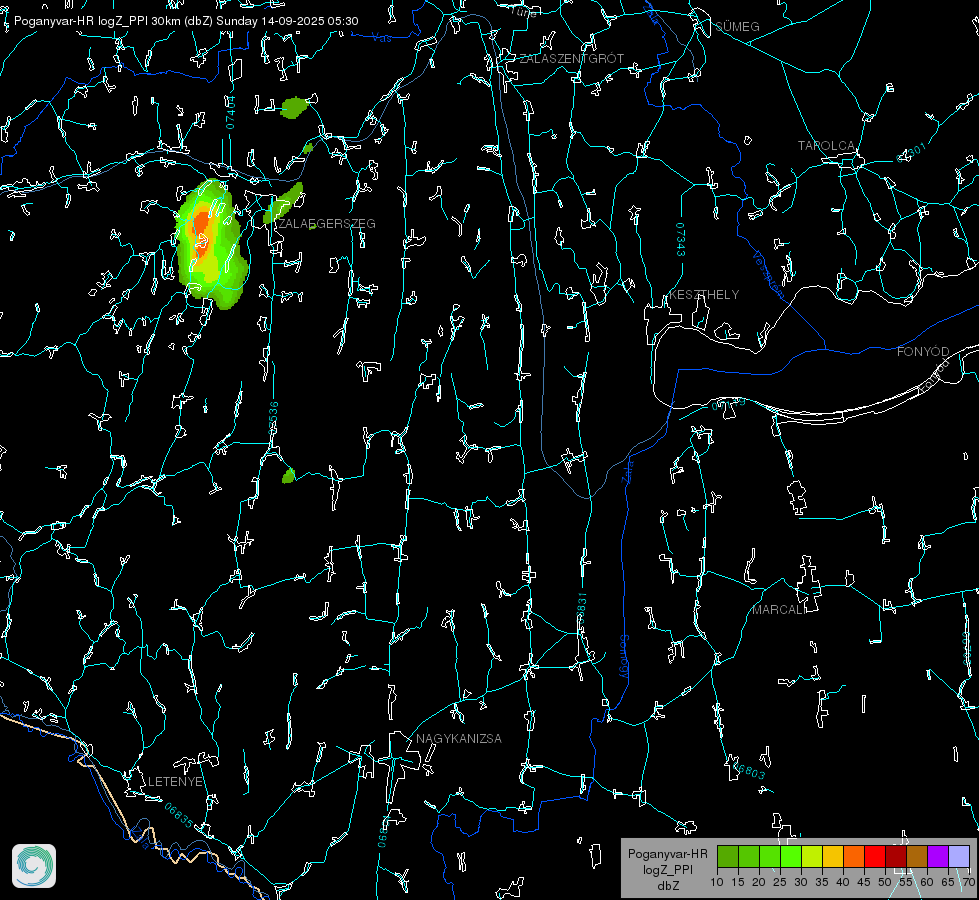This screenshot has width=979, height=900.
Task: Click the legend title Poganyvar-HR
Action: 667,854
